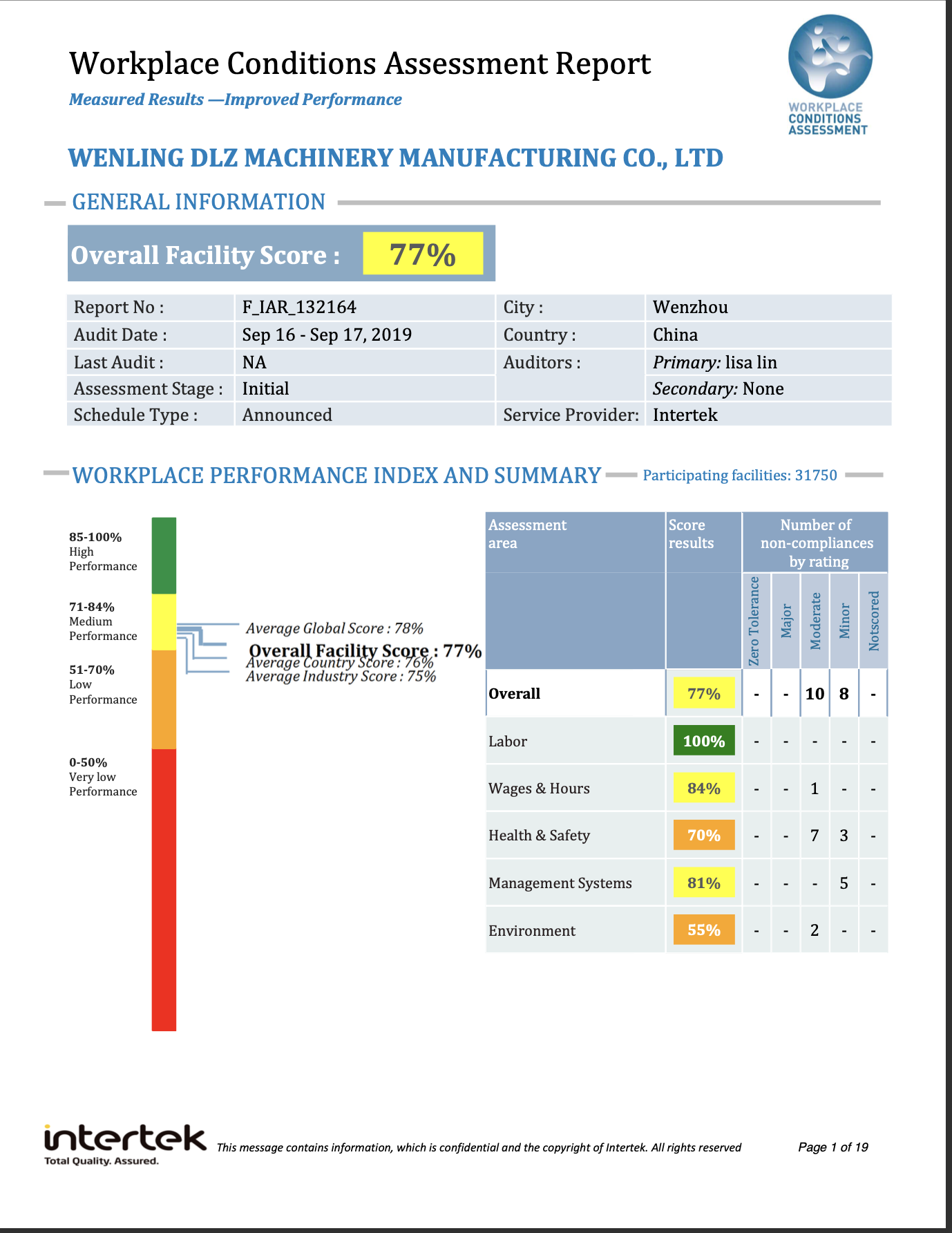
Task: Click report number 'F_IAR_132164'
Action: [x=299, y=307]
